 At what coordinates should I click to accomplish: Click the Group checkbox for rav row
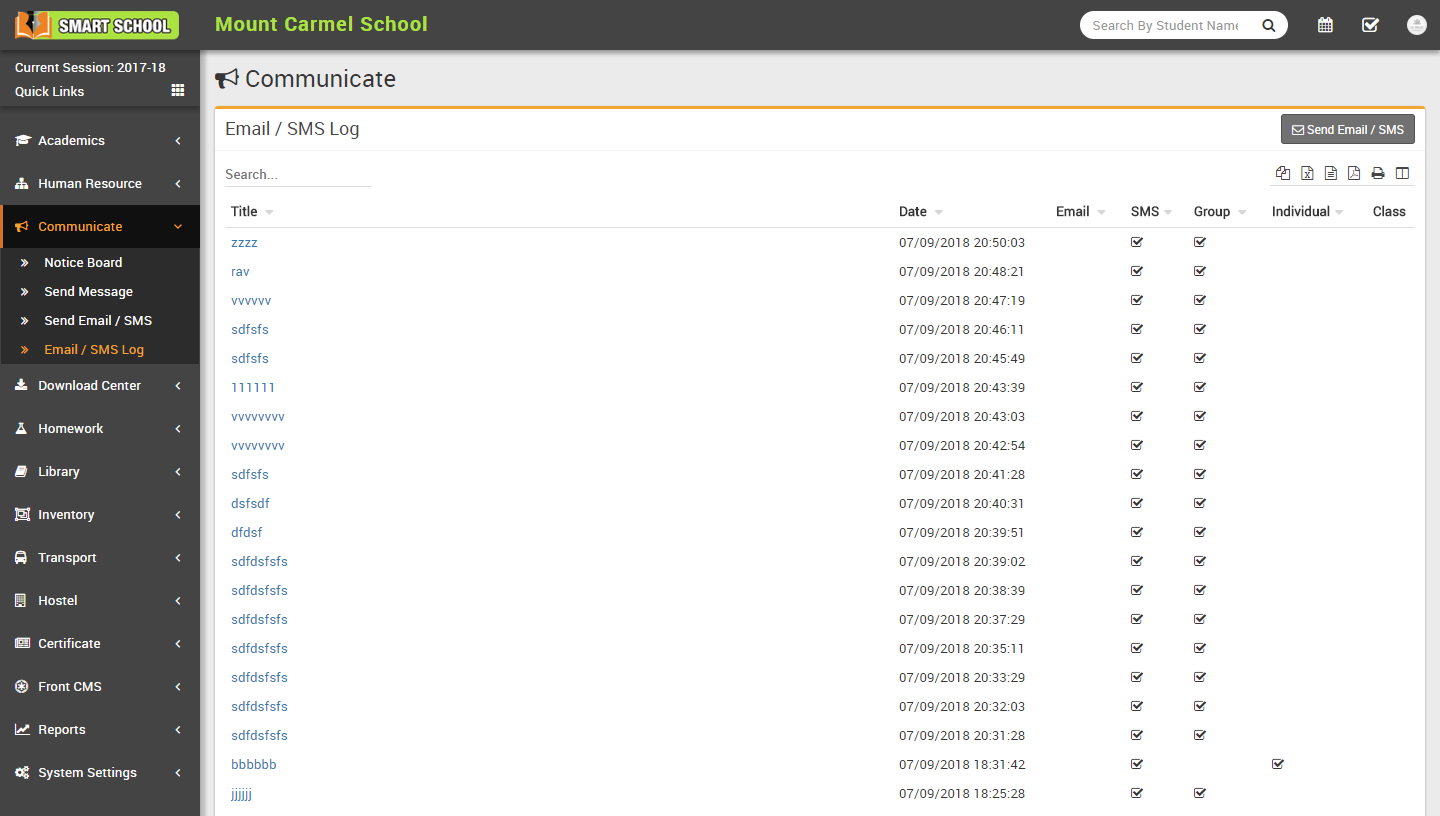[x=1200, y=271]
